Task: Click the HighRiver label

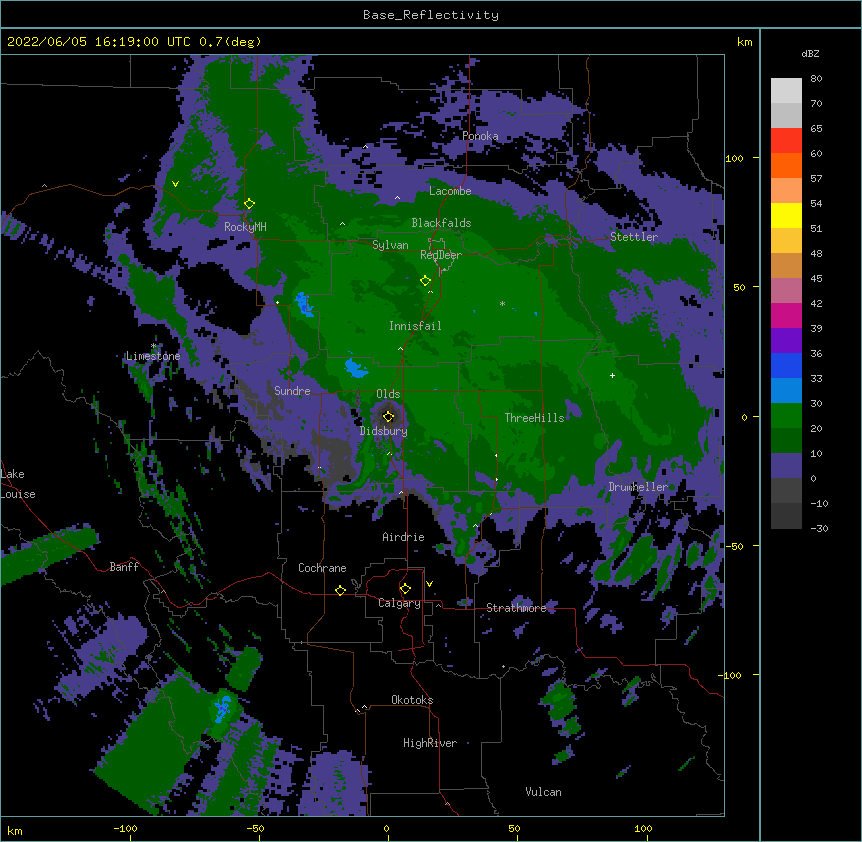Action: click(430, 743)
